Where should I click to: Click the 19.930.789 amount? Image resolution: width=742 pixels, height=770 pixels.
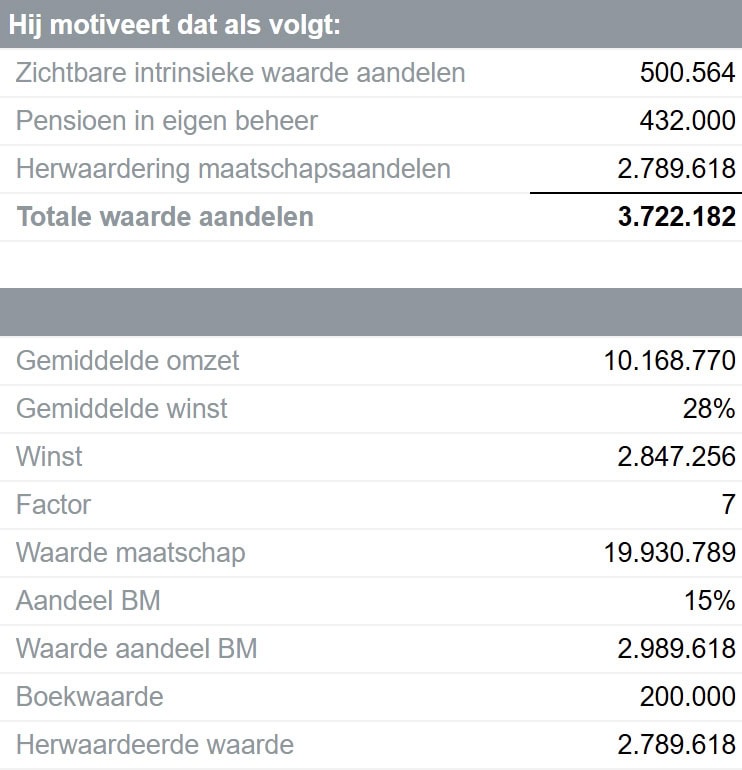pos(669,553)
